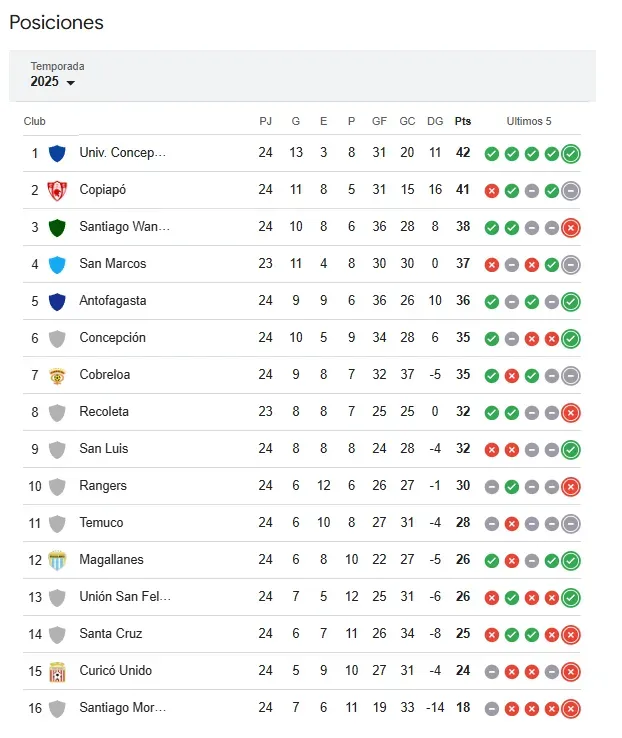Click the Antofagasta dark-blue shield crest
Screen dimensions: 622x738
click(x=57, y=301)
